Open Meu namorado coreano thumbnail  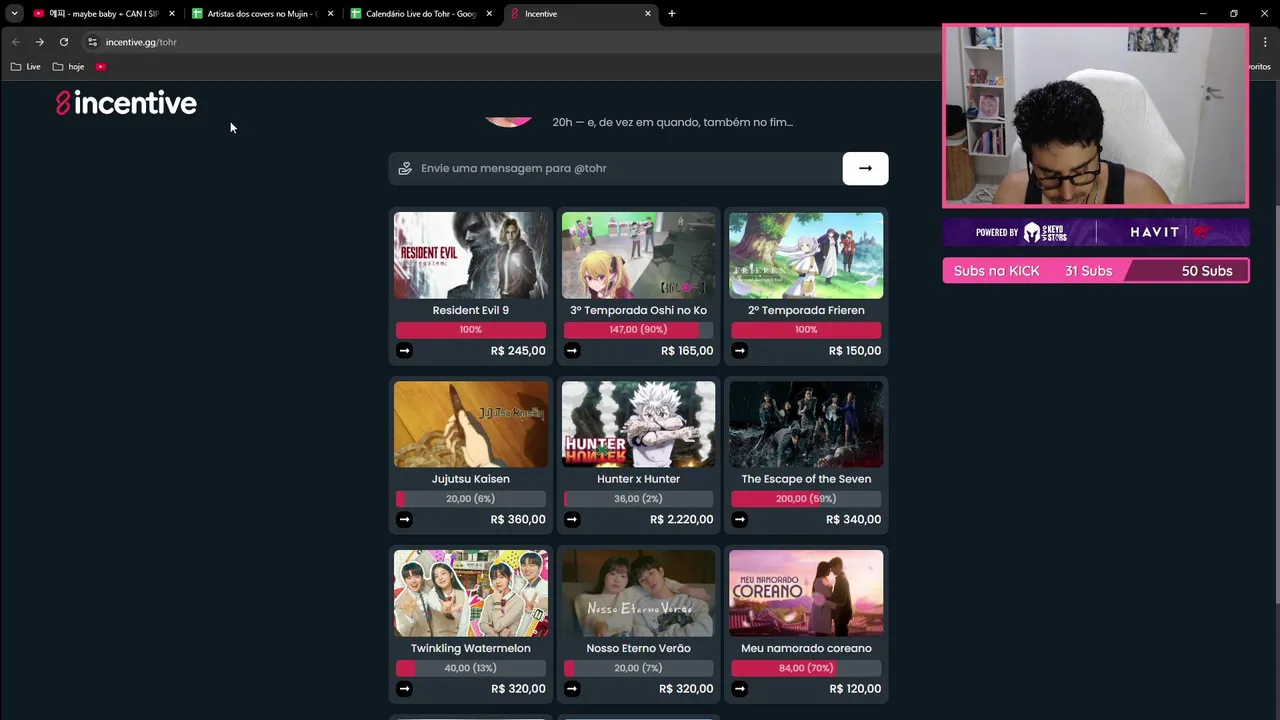[806, 593]
